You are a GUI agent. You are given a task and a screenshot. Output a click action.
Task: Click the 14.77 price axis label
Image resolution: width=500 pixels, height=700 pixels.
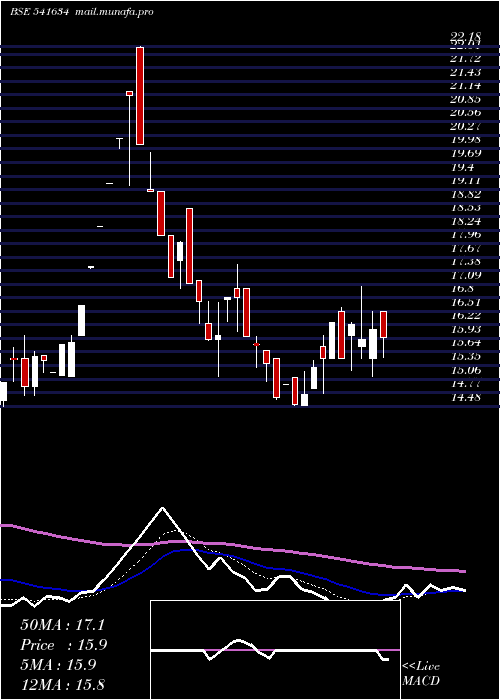466,383
